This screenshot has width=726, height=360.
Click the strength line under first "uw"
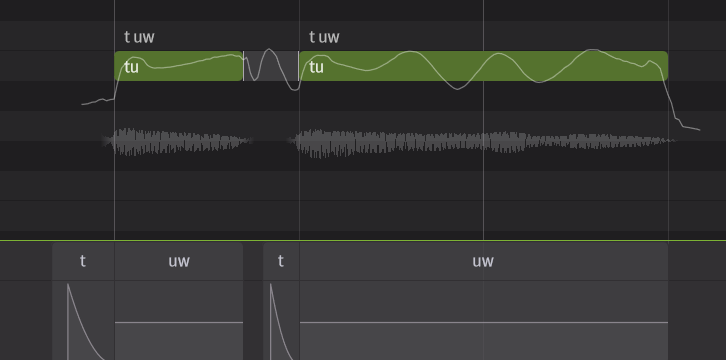179,322
